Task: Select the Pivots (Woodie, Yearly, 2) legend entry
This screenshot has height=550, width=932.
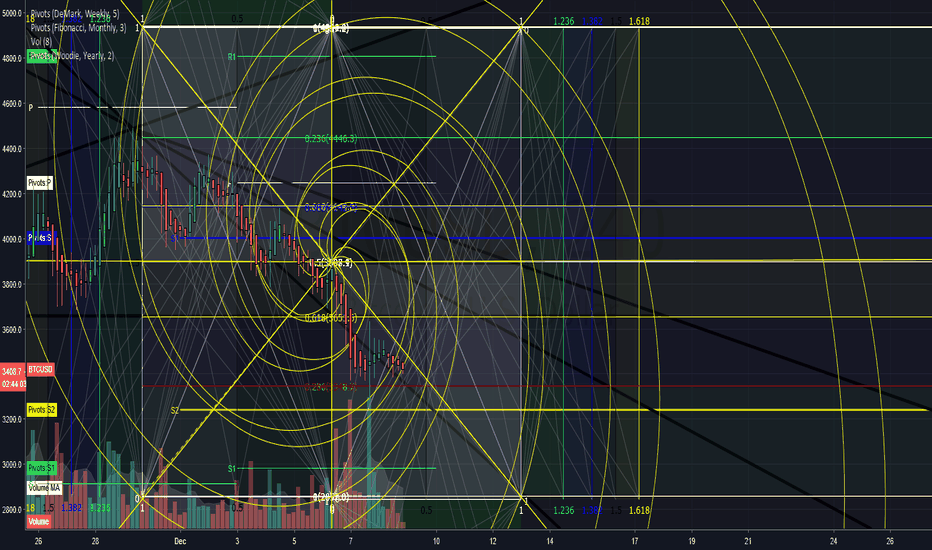Action: (71, 56)
